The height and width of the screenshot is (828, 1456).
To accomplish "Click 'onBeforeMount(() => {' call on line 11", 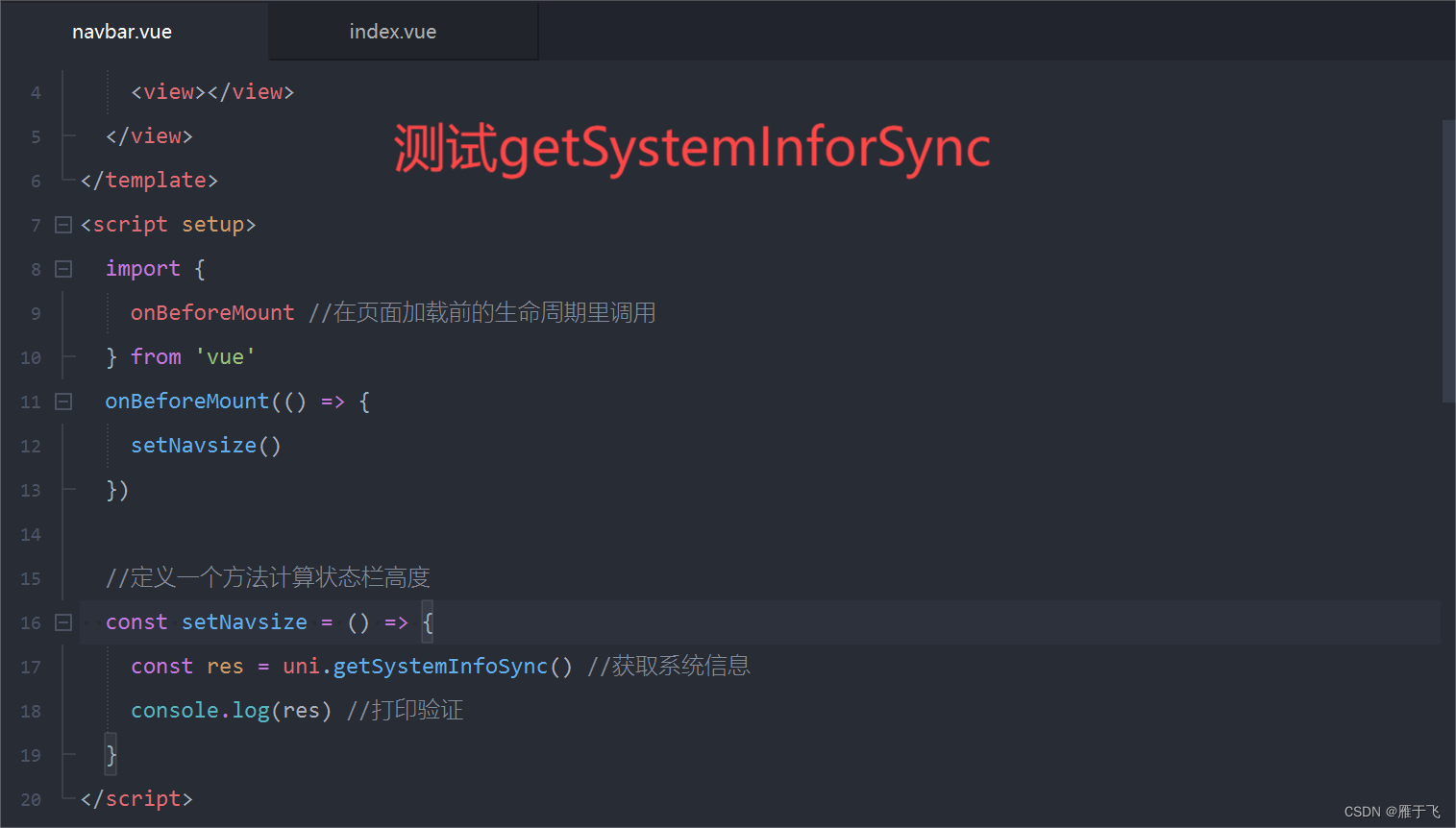I will pyautogui.click(x=237, y=402).
